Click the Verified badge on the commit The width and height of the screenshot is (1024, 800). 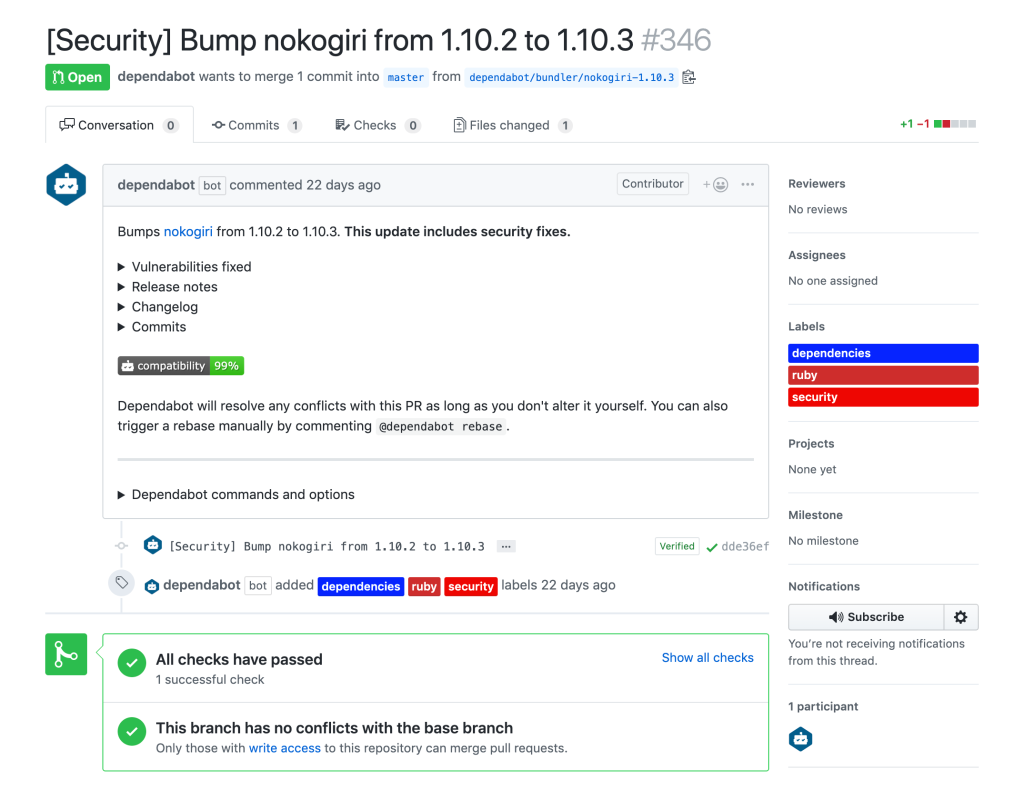pos(677,546)
